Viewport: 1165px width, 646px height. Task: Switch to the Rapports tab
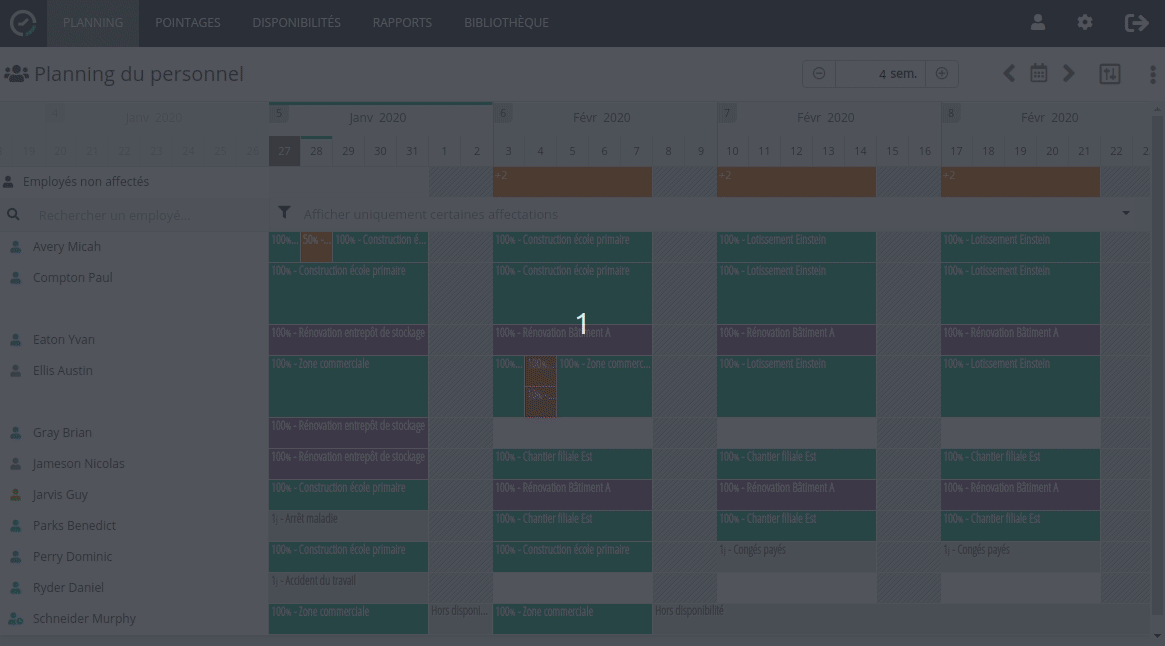[x=402, y=22]
